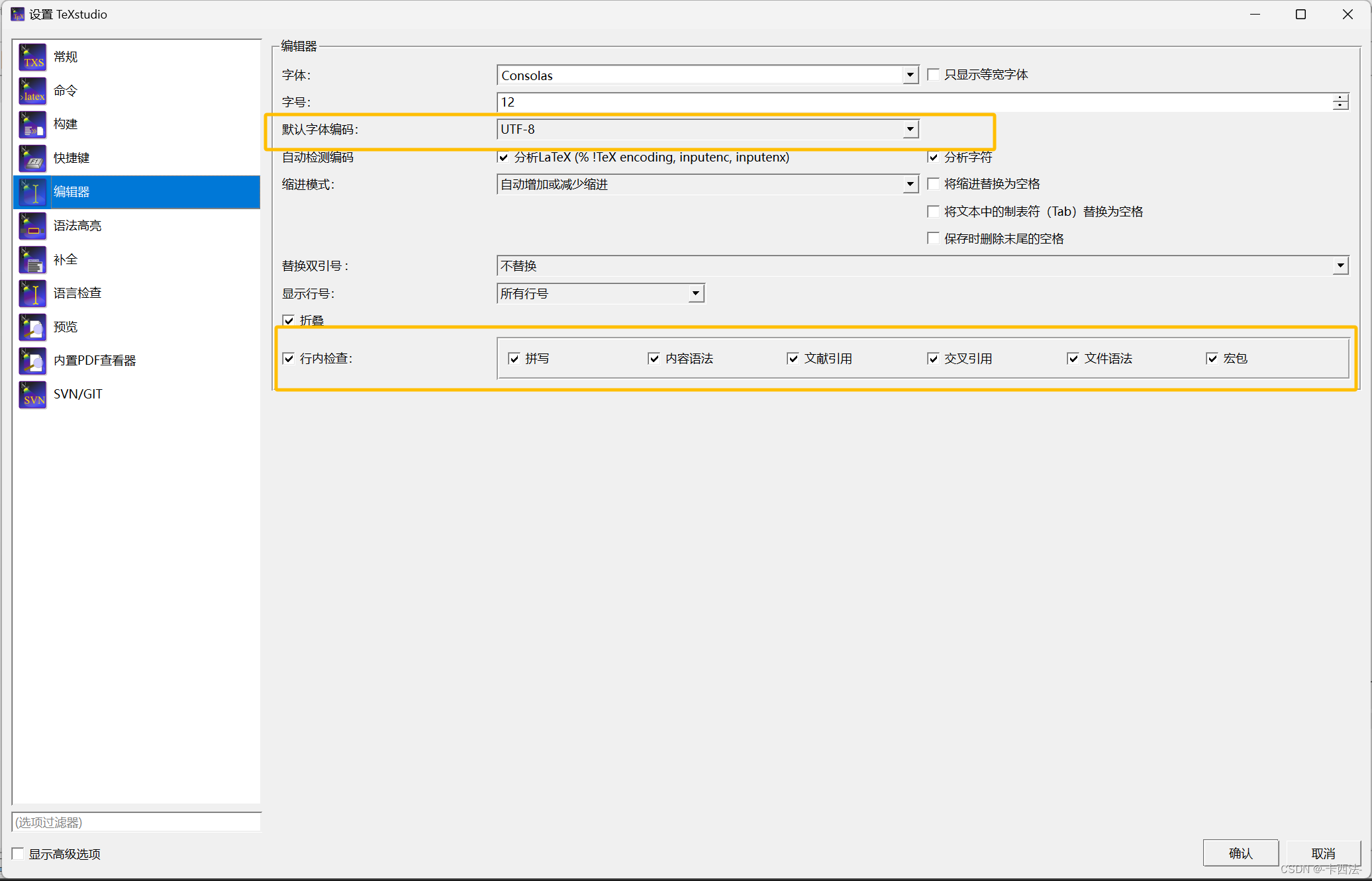Enable 只显示等宽字体 checkbox
Screen dimensions: 1372x881
tap(934, 75)
